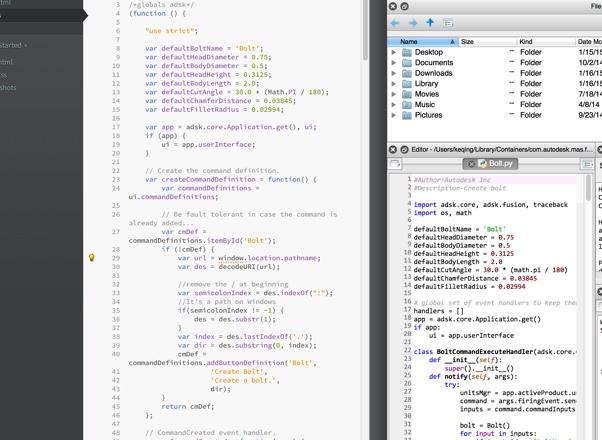Click the Desktop folder icon
This screenshot has width=602, height=440.
407,52
